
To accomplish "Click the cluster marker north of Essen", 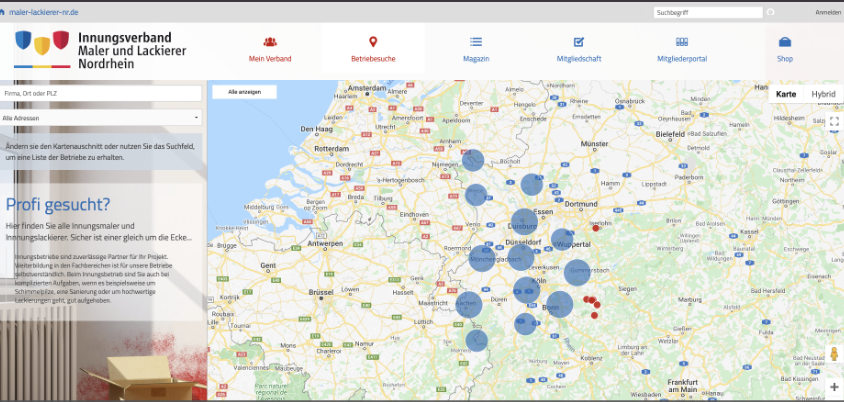I will pos(531,185).
